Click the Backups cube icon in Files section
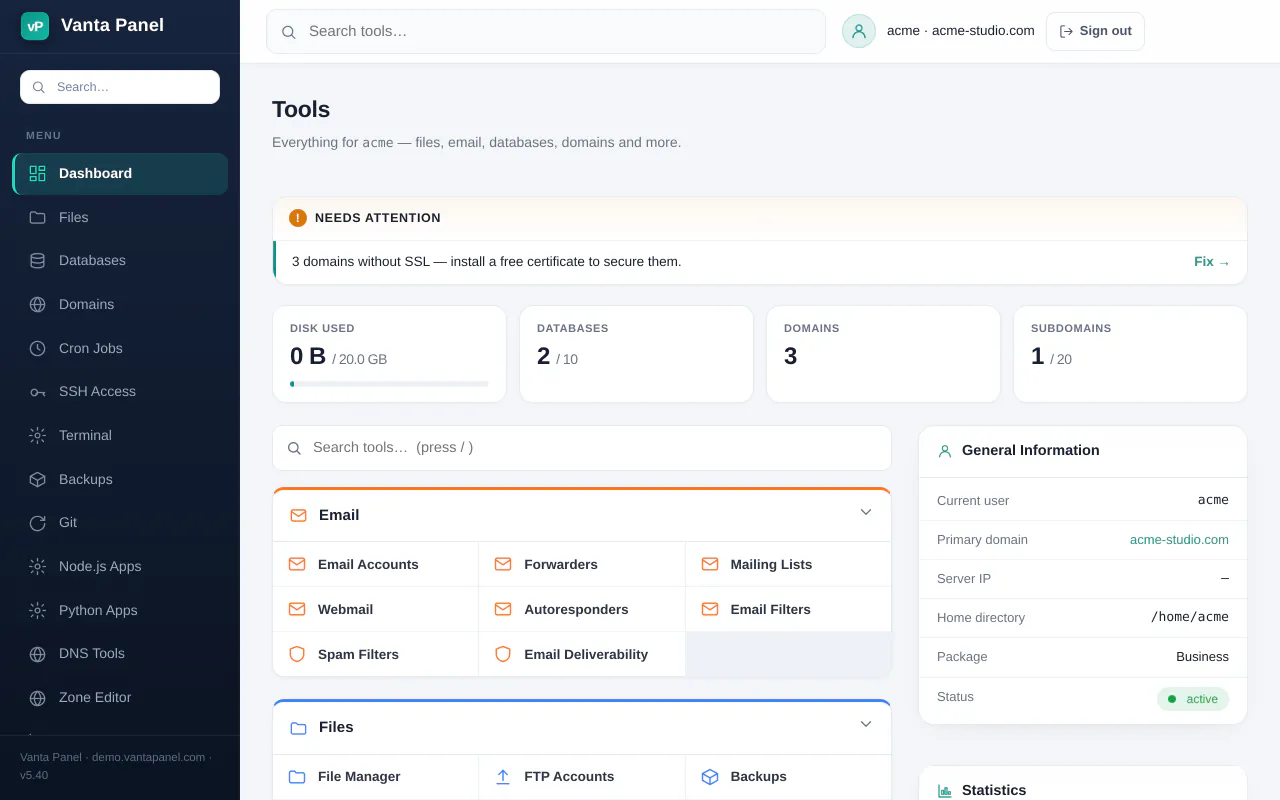1280x800 pixels. 710,776
